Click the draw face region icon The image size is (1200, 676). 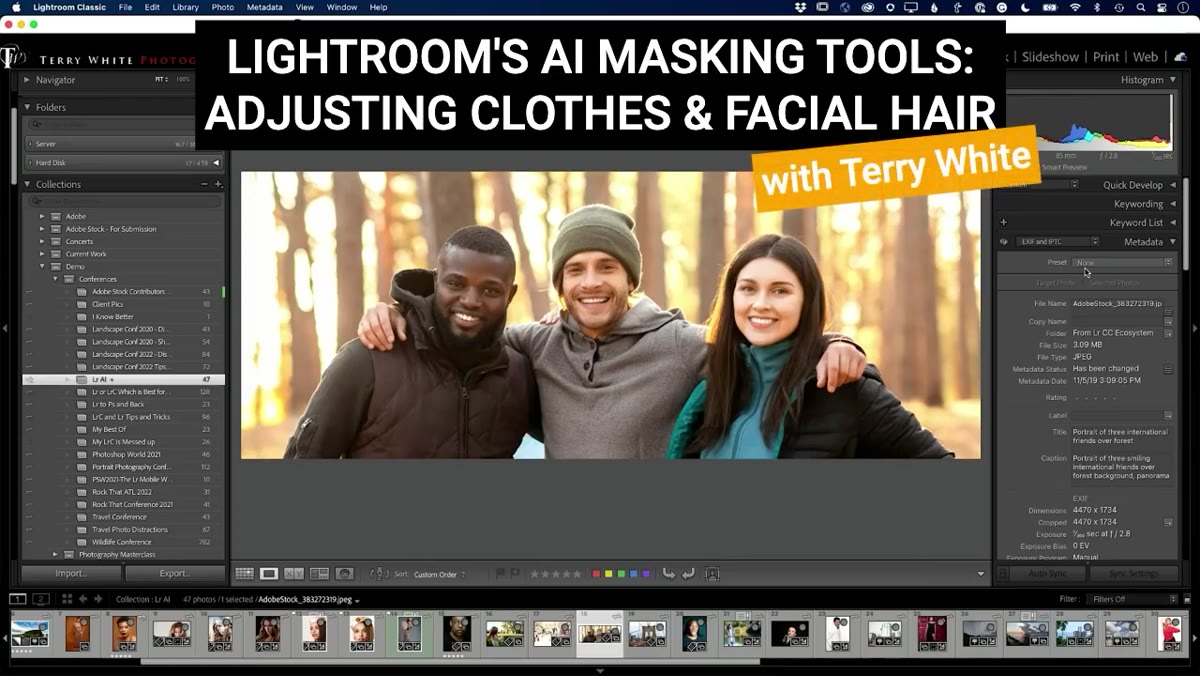coord(712,574)
